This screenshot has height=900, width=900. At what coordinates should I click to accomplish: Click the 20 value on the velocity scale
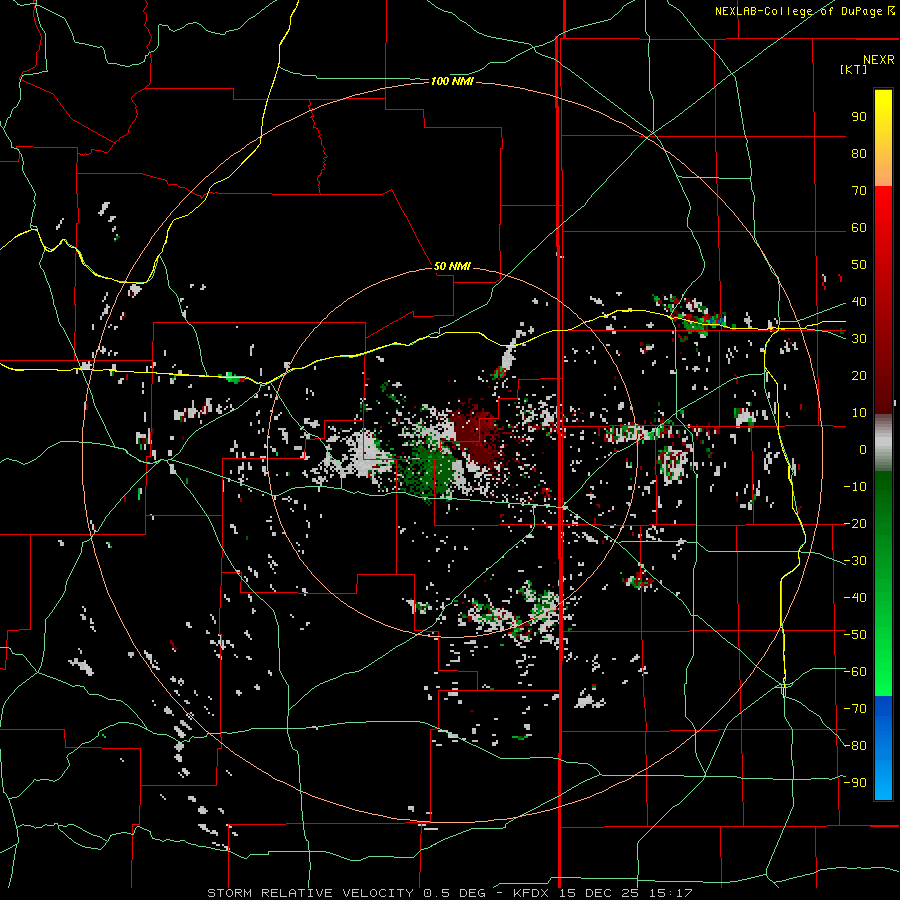(859, 376)
